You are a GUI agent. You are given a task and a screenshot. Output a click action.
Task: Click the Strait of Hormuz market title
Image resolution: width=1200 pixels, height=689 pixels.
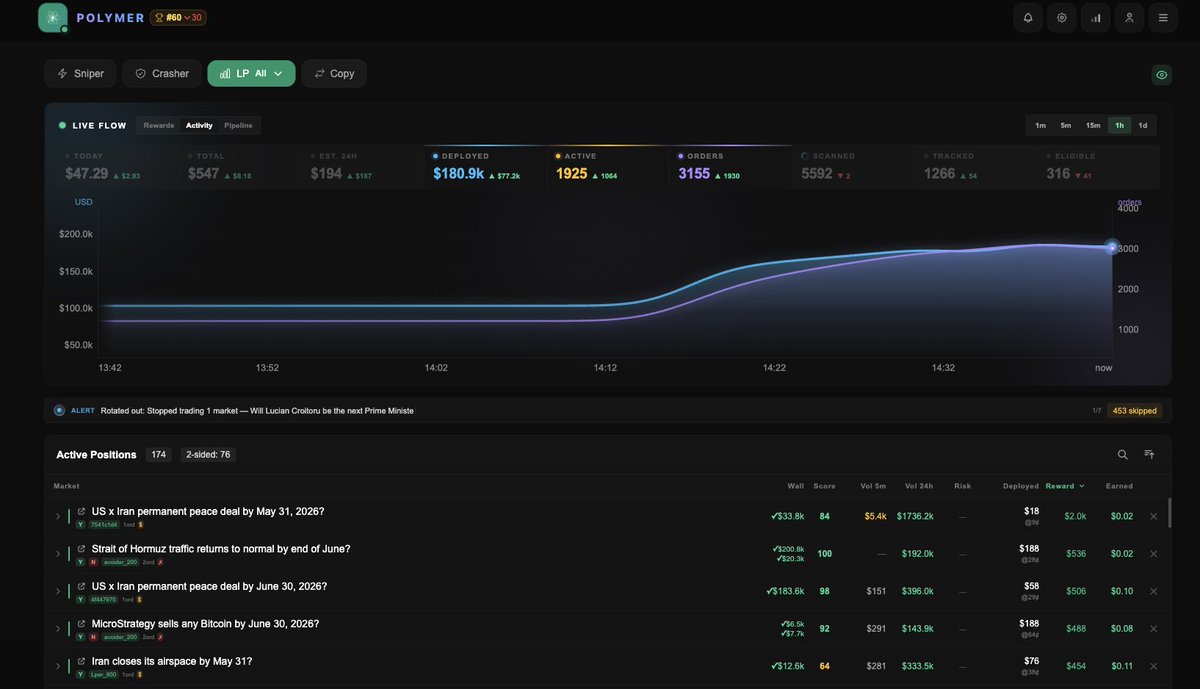[221, 549]
